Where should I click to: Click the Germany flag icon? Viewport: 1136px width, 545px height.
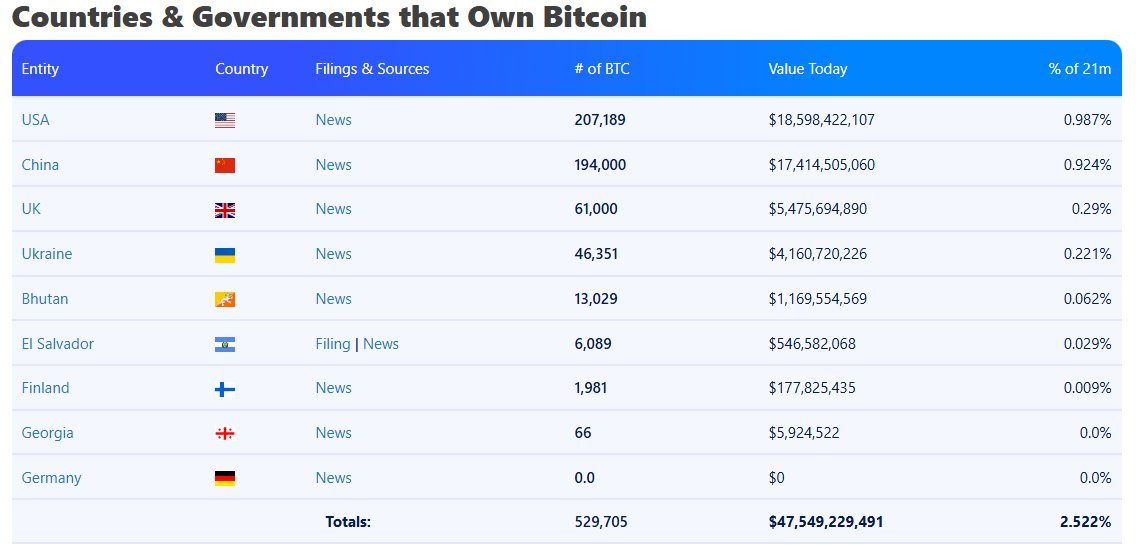pyautogui.click(x=225, y=478)
